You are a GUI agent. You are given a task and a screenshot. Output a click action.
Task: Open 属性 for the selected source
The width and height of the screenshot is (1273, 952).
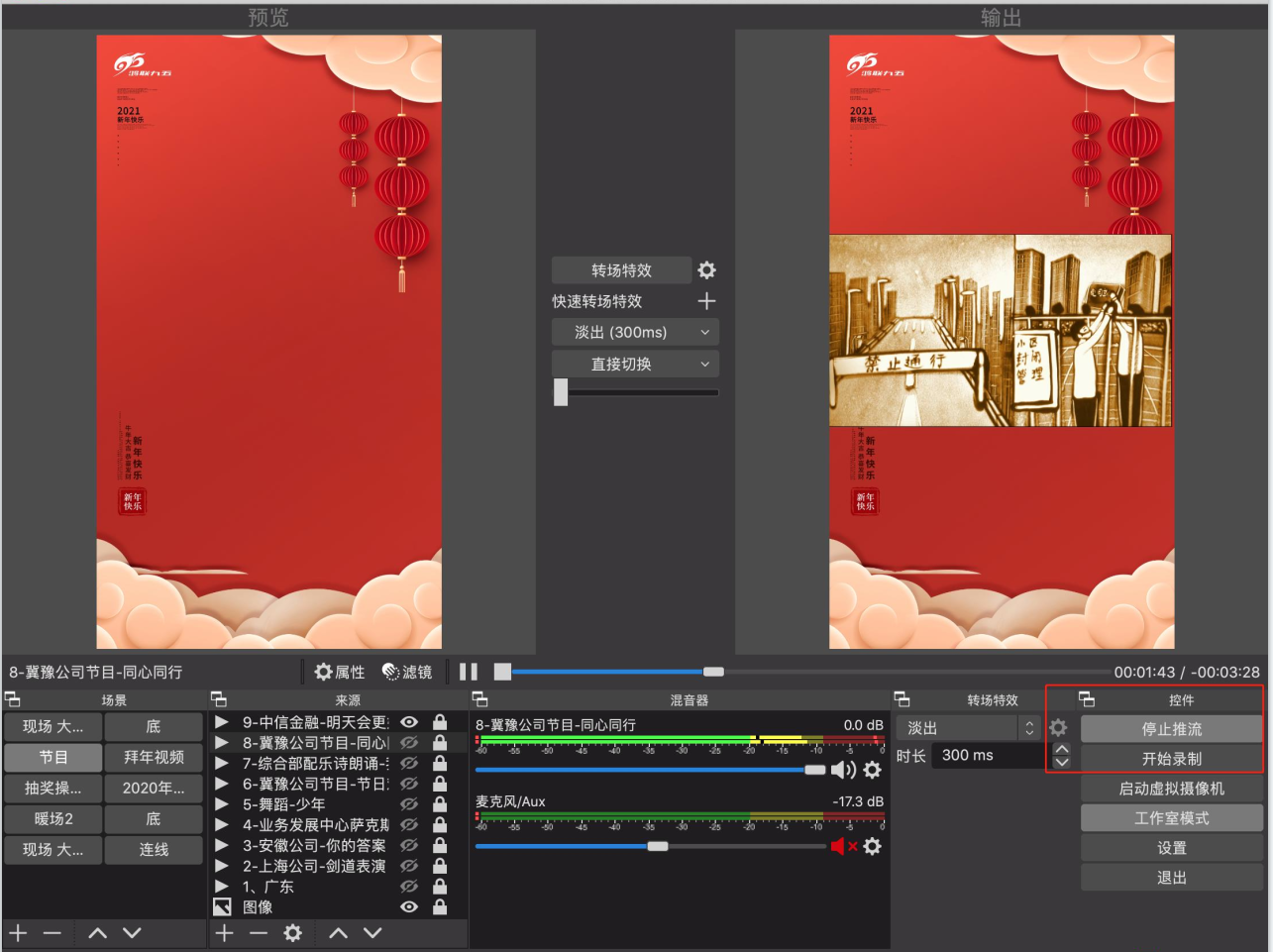pyautogui.click(x=340, y=672)
